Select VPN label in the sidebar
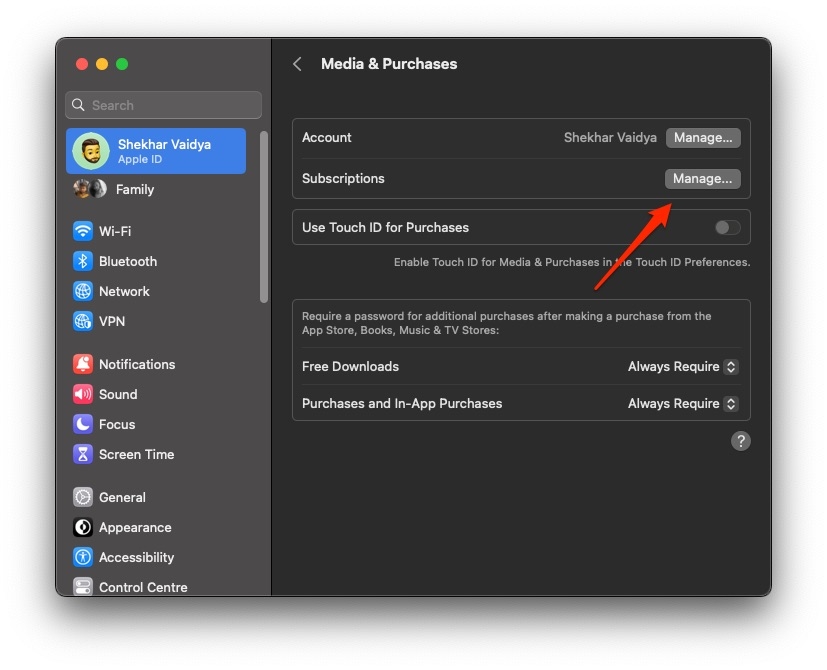The image size is (827, 670). [x=112, y=321]
